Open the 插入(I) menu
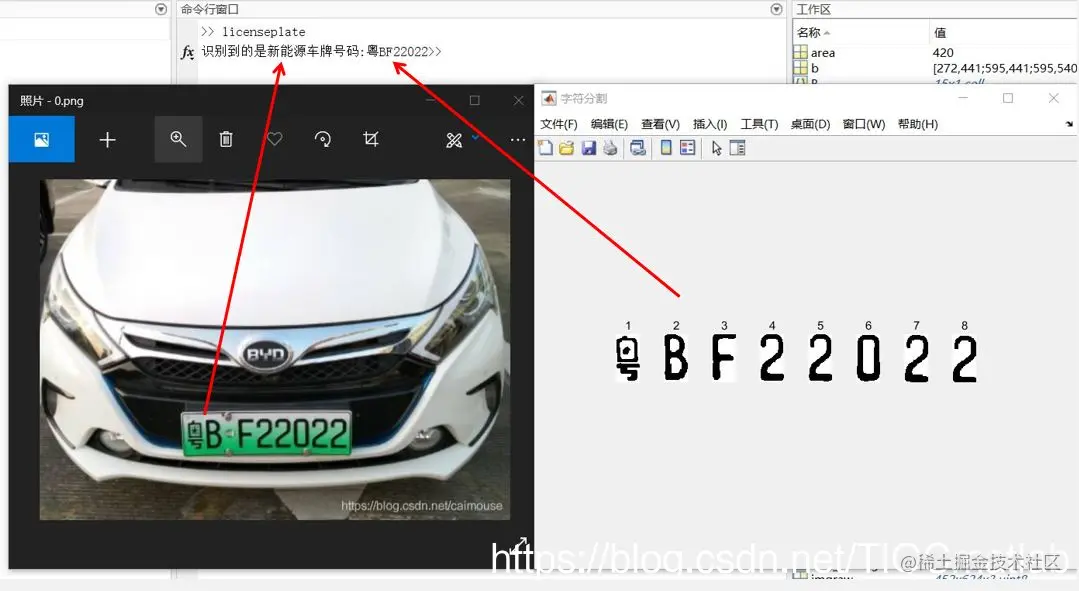Viewport: 1079px width, 591px height. (x=710, y=125)
